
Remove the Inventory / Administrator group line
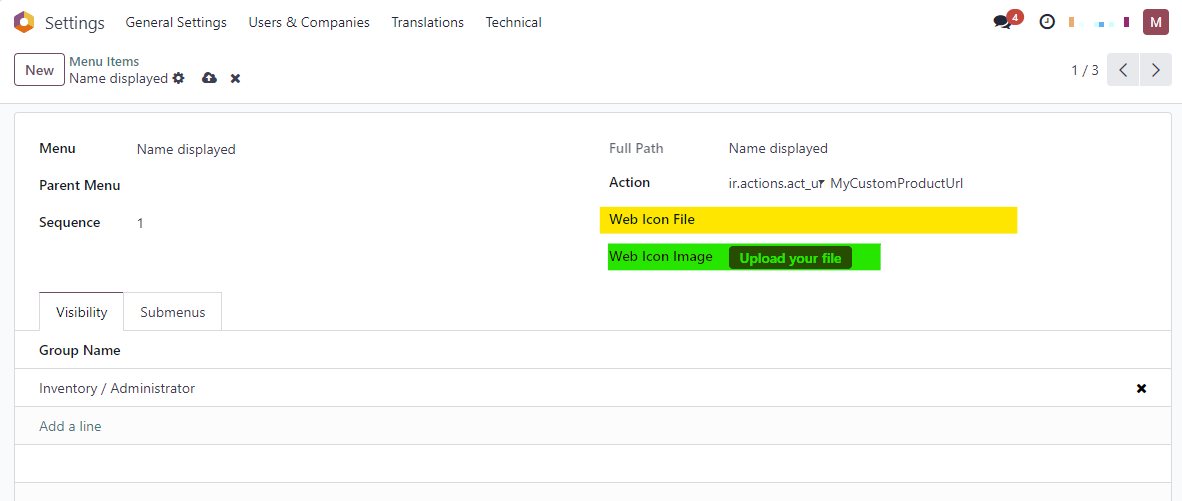click(1141, 389)
